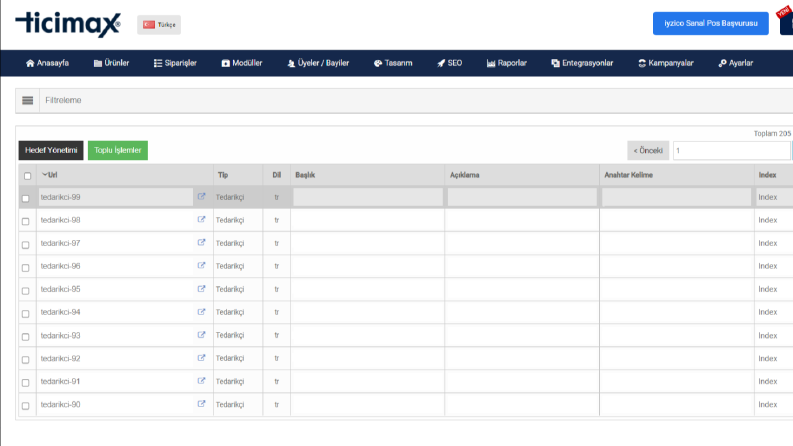The height and width of the screenshot is (446, 793).
Task: Open the Siparişler menu
Action: coord(175,63)
